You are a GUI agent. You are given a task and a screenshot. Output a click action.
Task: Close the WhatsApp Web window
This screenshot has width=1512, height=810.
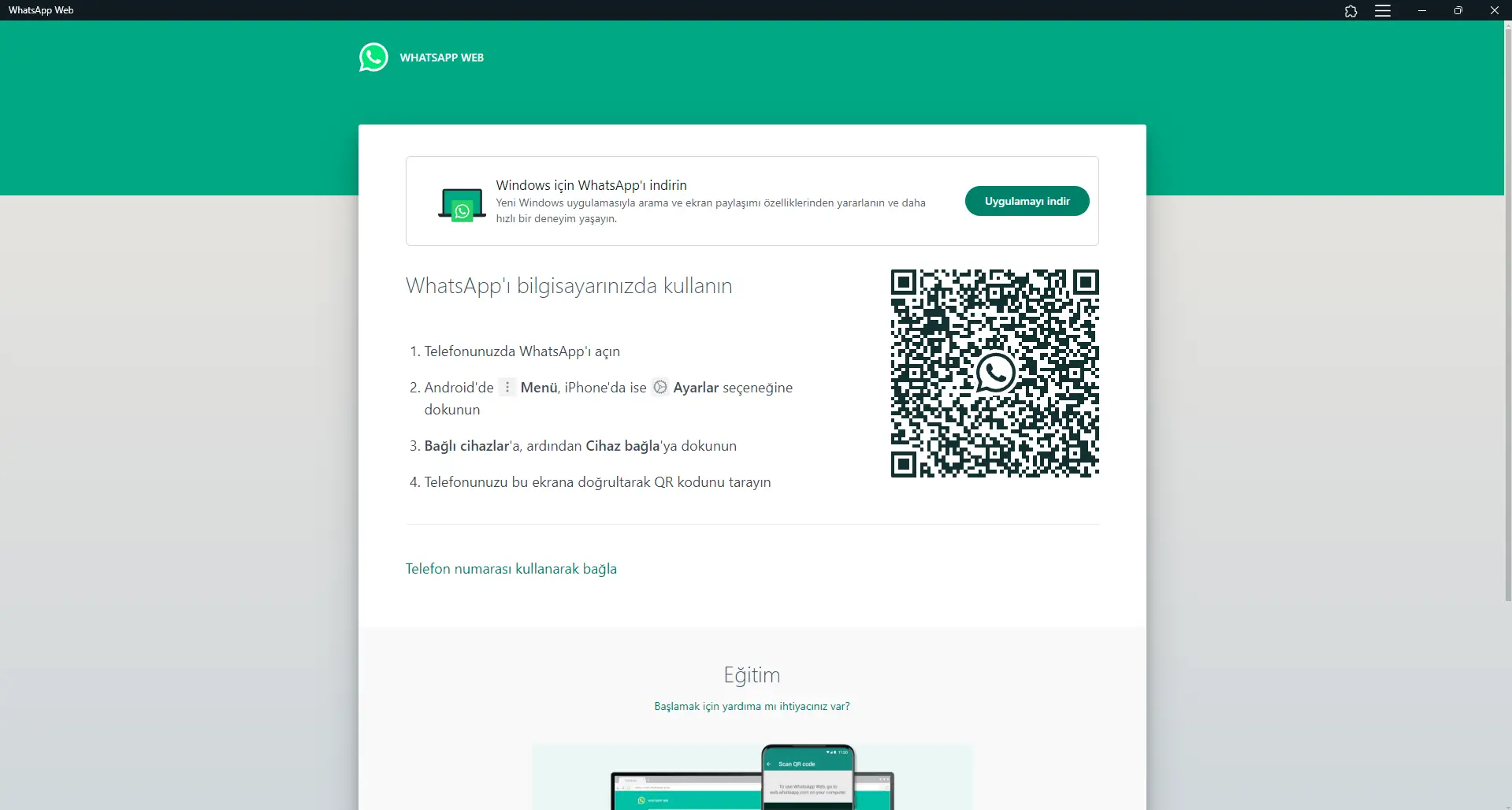point(1495,10)
